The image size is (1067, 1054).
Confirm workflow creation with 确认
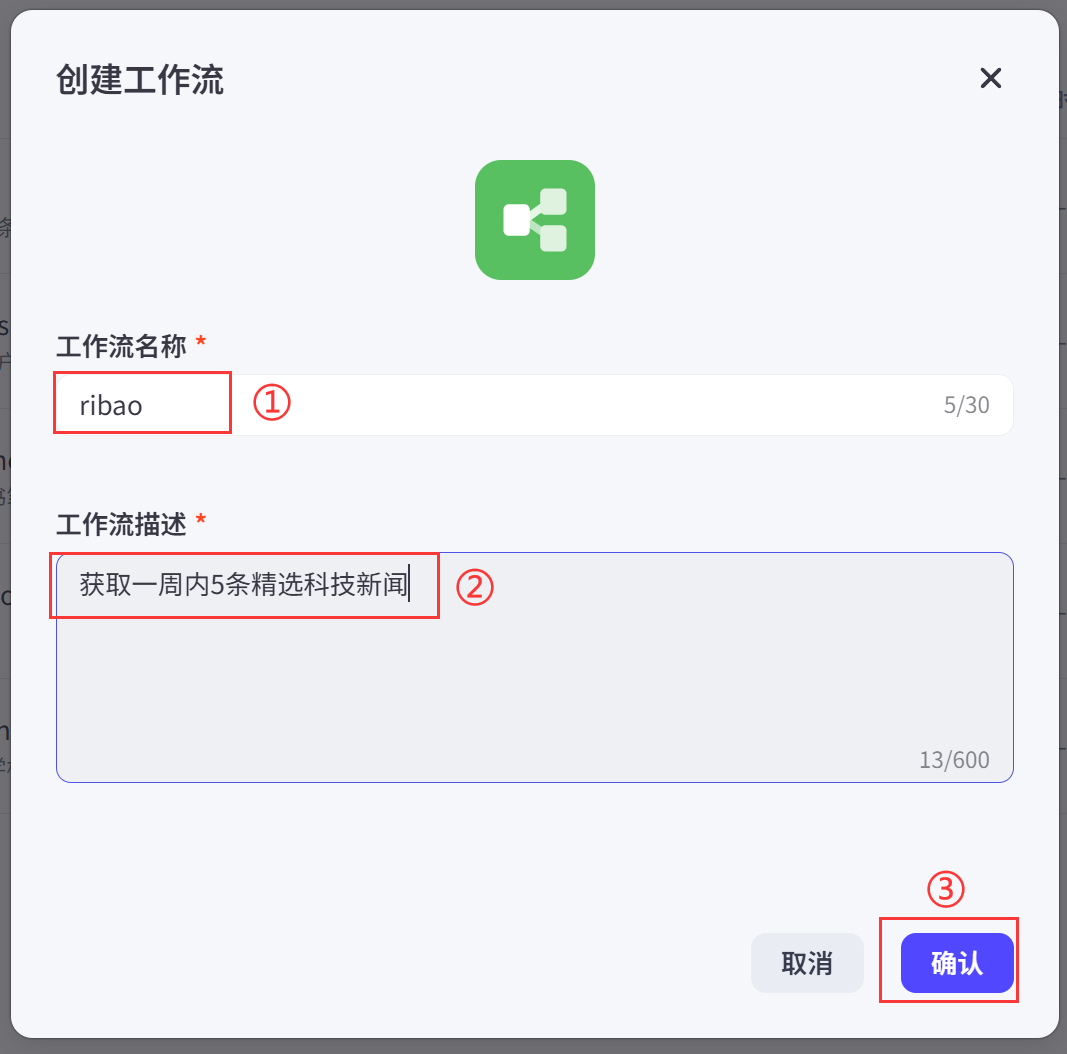tap(957, 963)
